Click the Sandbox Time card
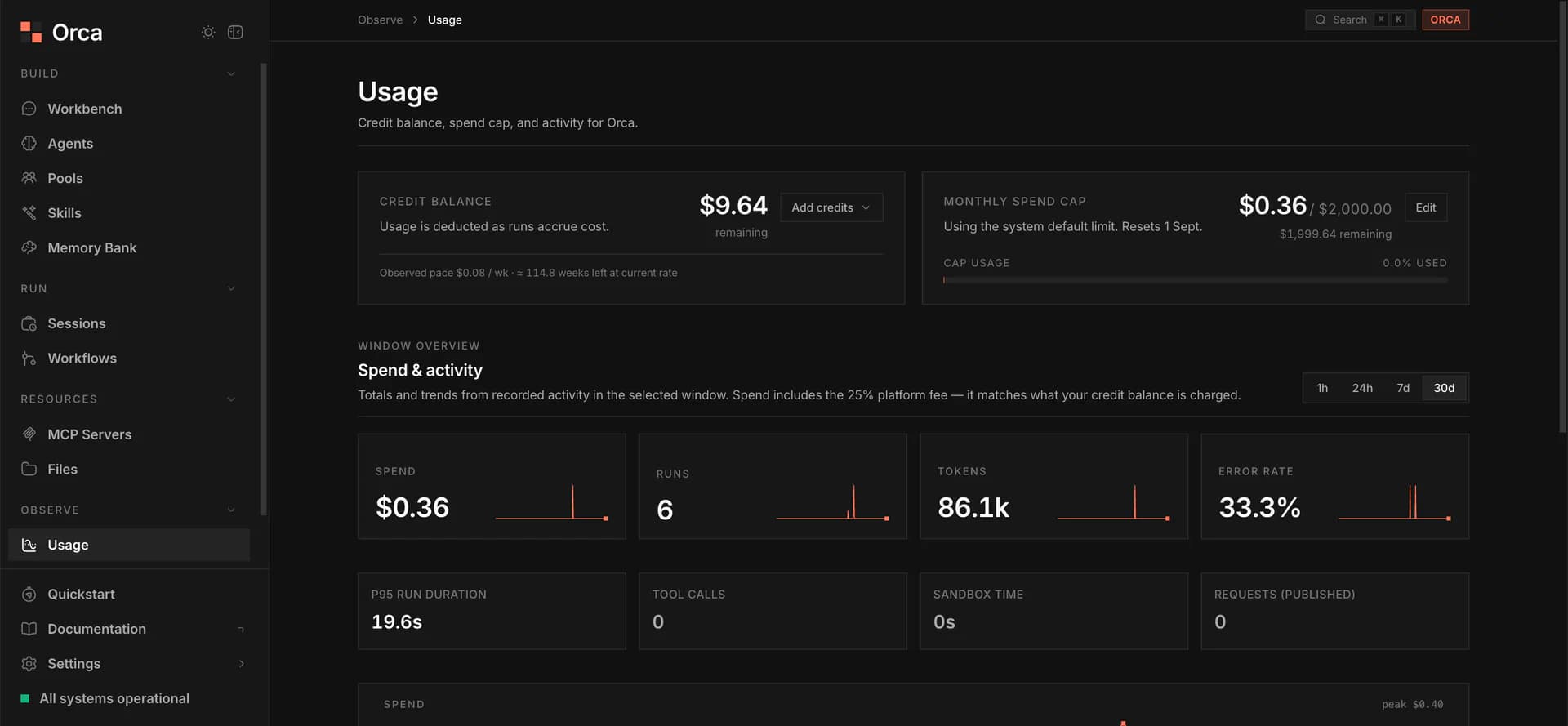 (x=1053, y=611)
